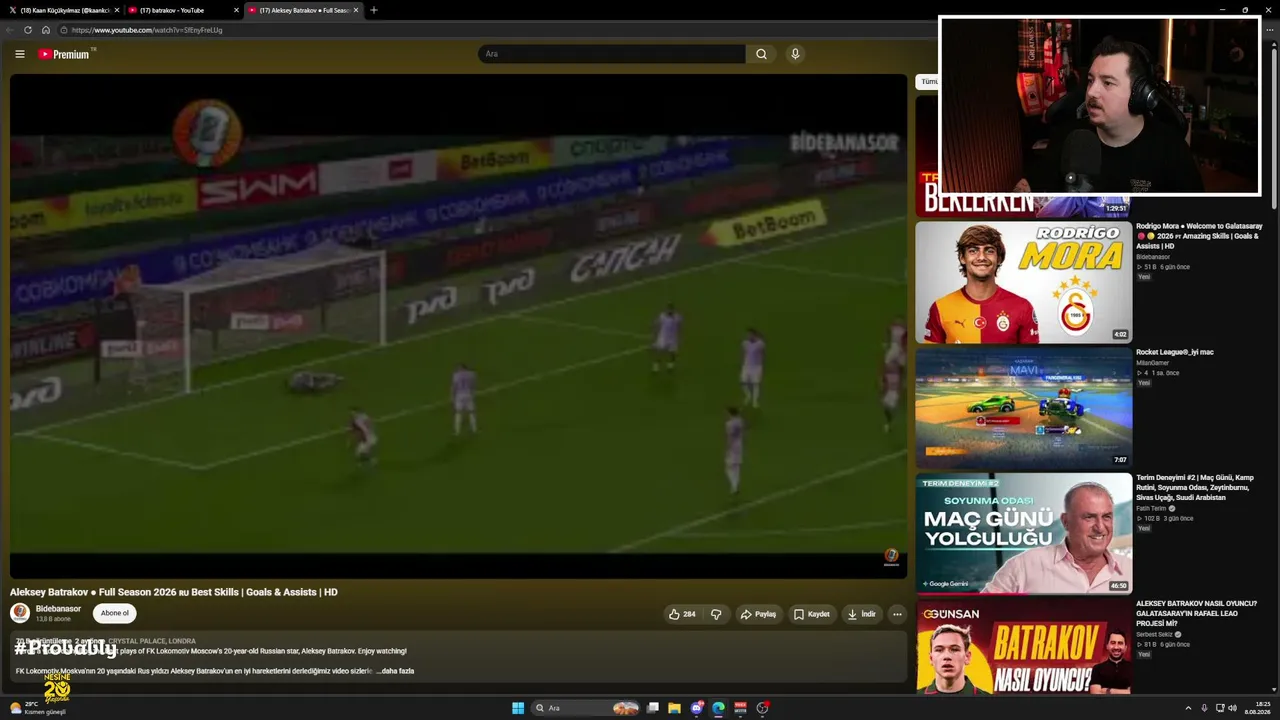Click the browser address bar URL

pos(147,30)
